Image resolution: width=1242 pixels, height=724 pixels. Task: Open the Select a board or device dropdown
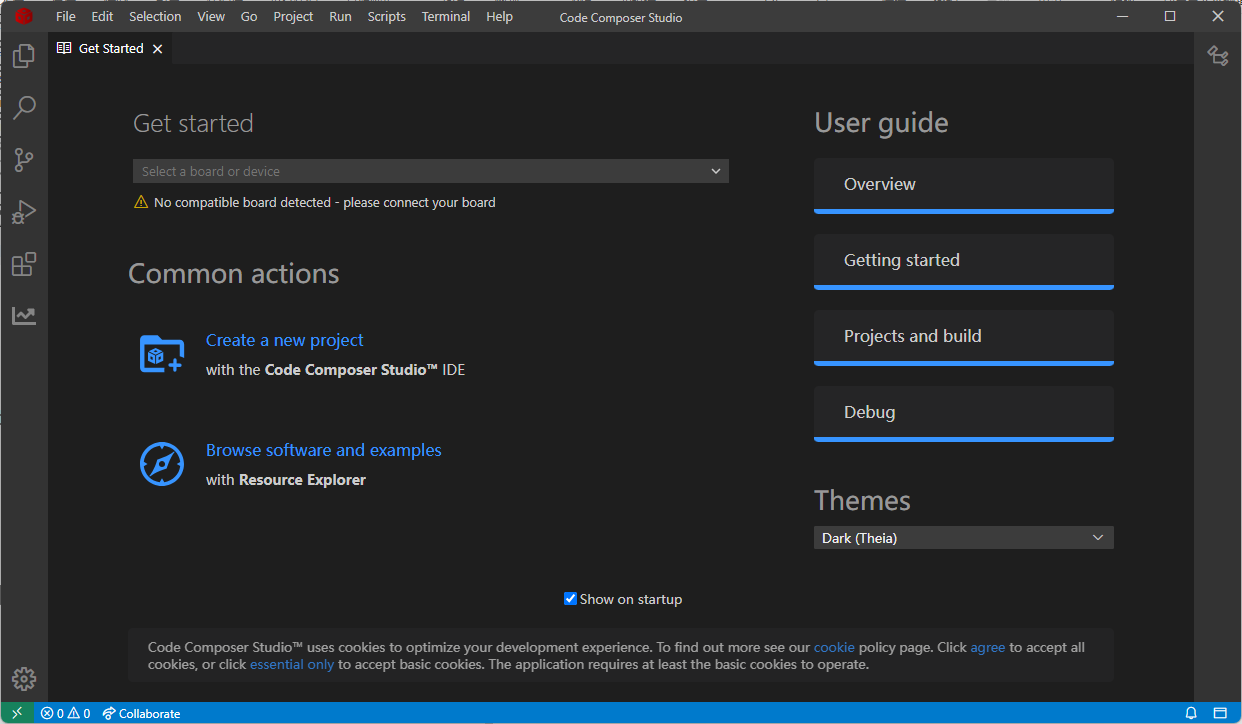pos(431,171)
